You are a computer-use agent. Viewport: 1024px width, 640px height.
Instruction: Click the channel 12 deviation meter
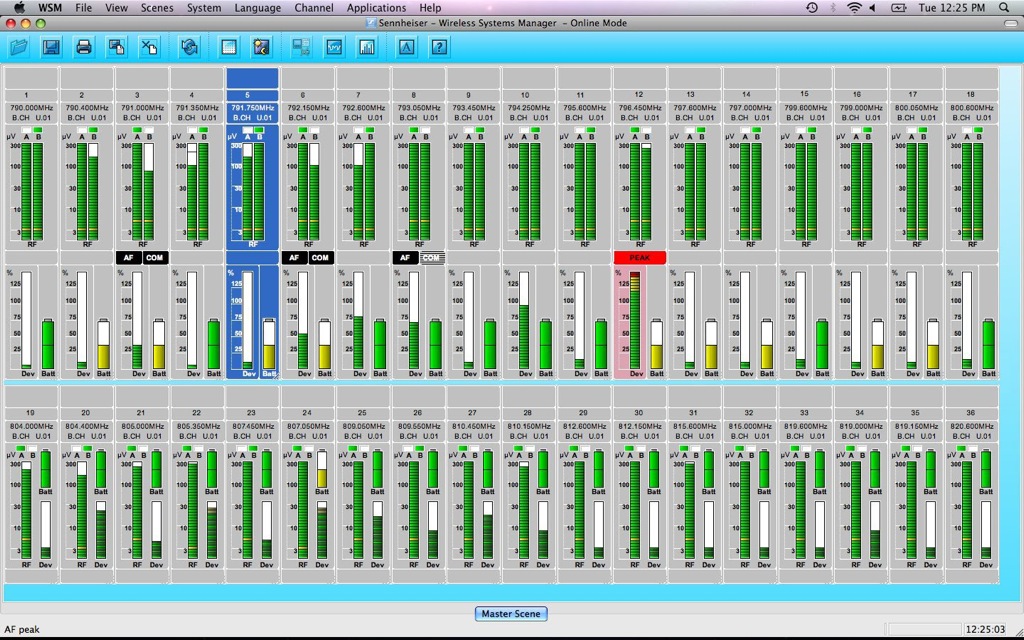tap(633, 320)
